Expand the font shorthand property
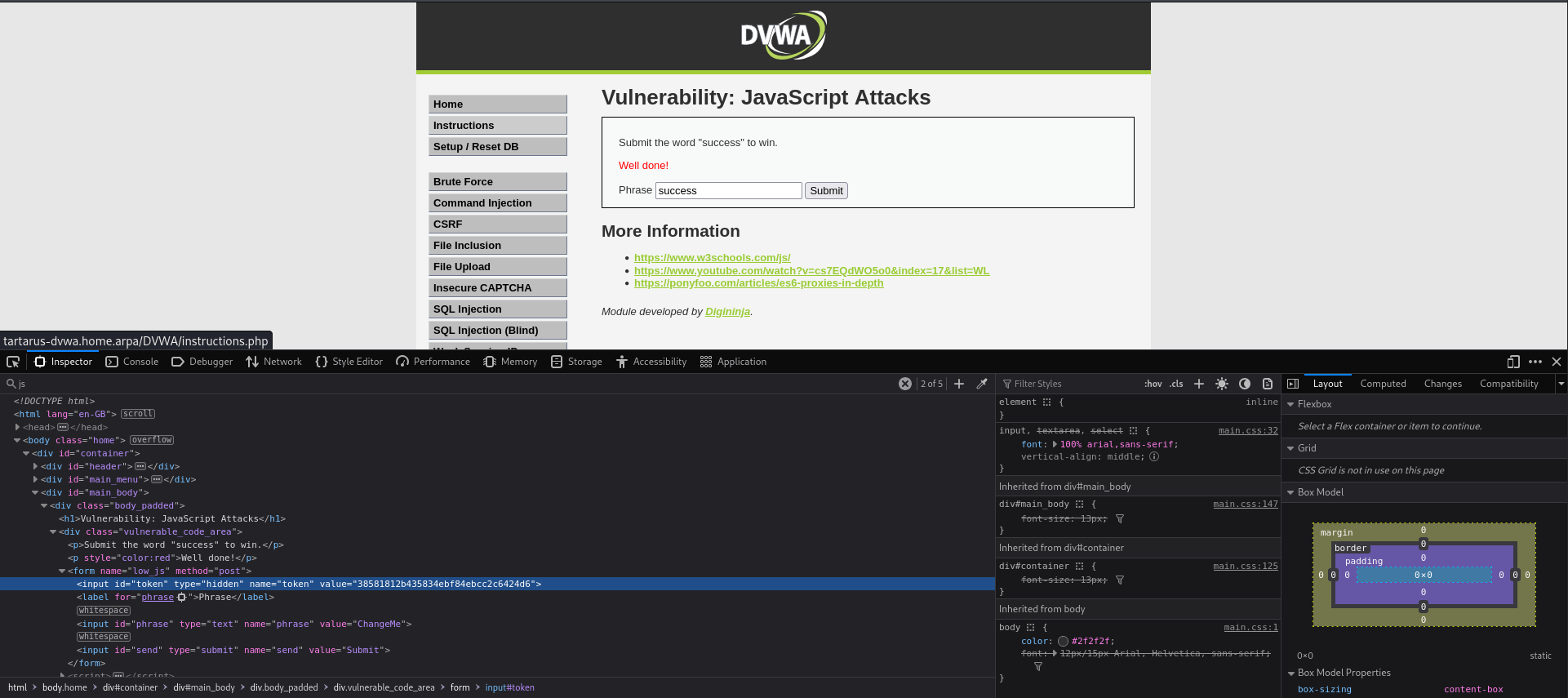The image size is (1568, 698). coord(1055,444)
